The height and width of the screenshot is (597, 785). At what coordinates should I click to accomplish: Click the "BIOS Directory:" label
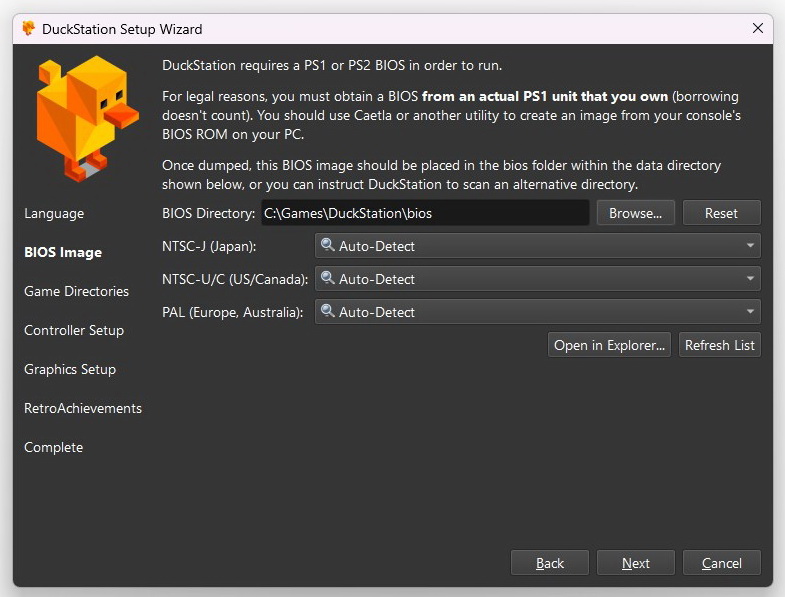click(x=209, y=213)
